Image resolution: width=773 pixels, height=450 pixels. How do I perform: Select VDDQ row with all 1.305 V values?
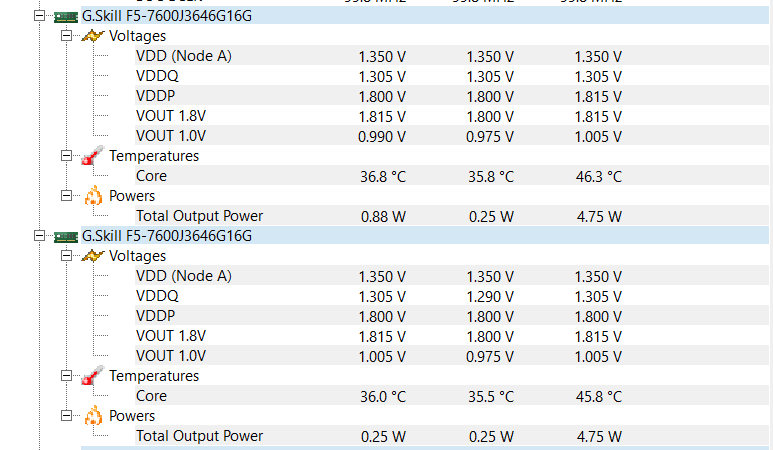pos(452,76)
